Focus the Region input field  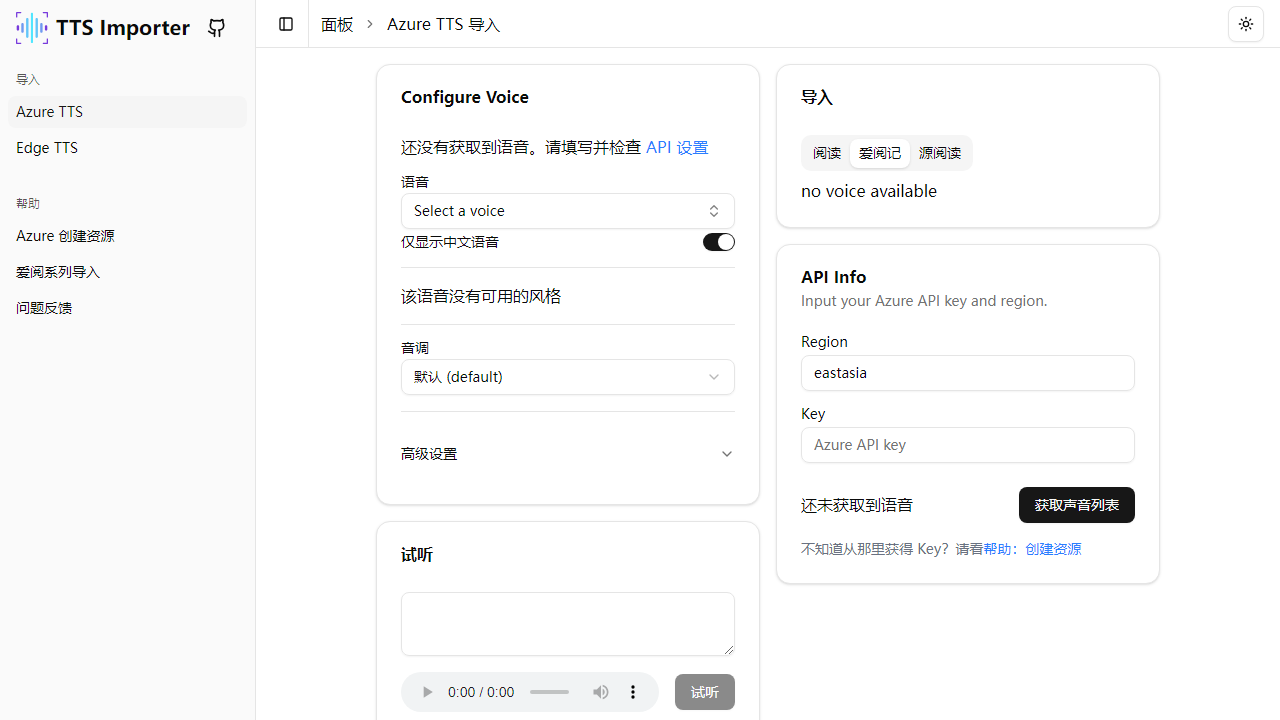tap(968, 373)
